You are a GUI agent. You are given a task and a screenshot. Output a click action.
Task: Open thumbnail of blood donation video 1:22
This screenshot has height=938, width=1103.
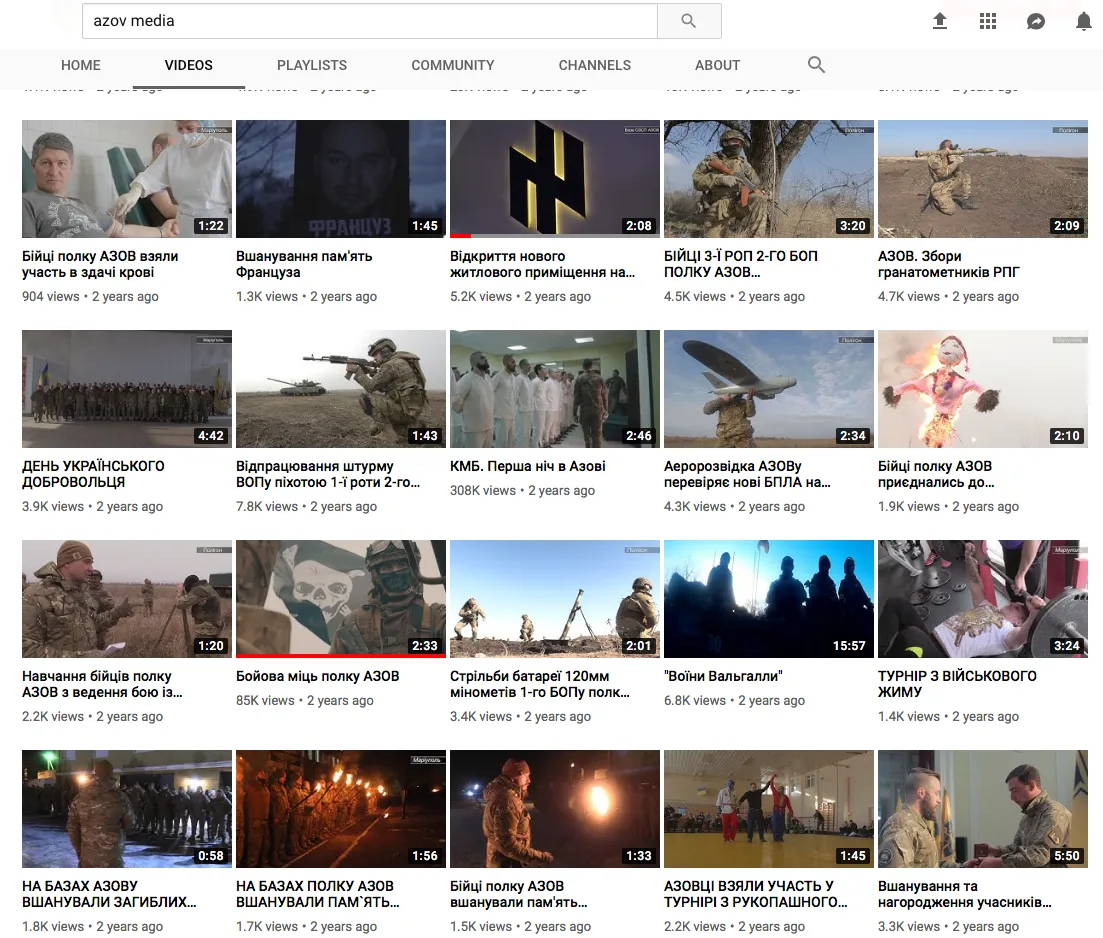[127, 179]
